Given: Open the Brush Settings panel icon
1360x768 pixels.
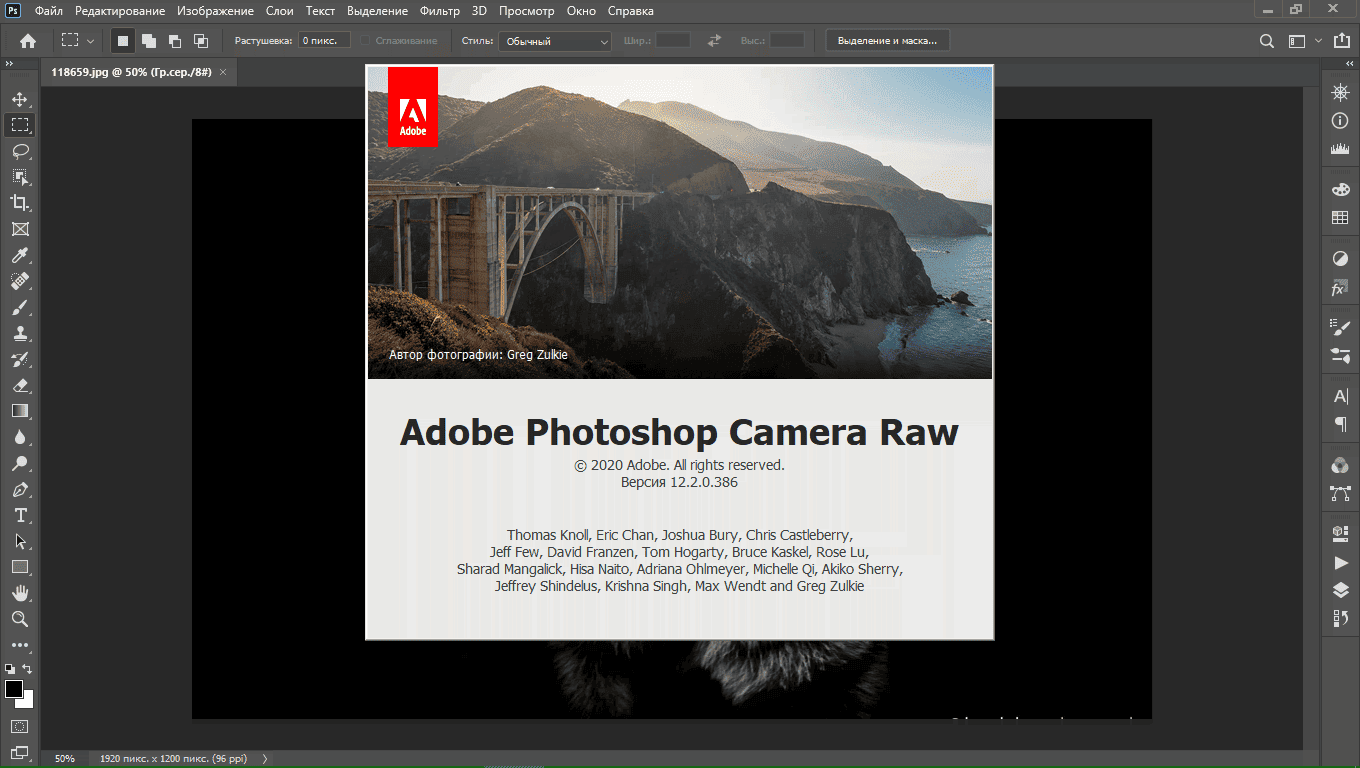Looking at the screenshot, I should (x=1340, y=326).
